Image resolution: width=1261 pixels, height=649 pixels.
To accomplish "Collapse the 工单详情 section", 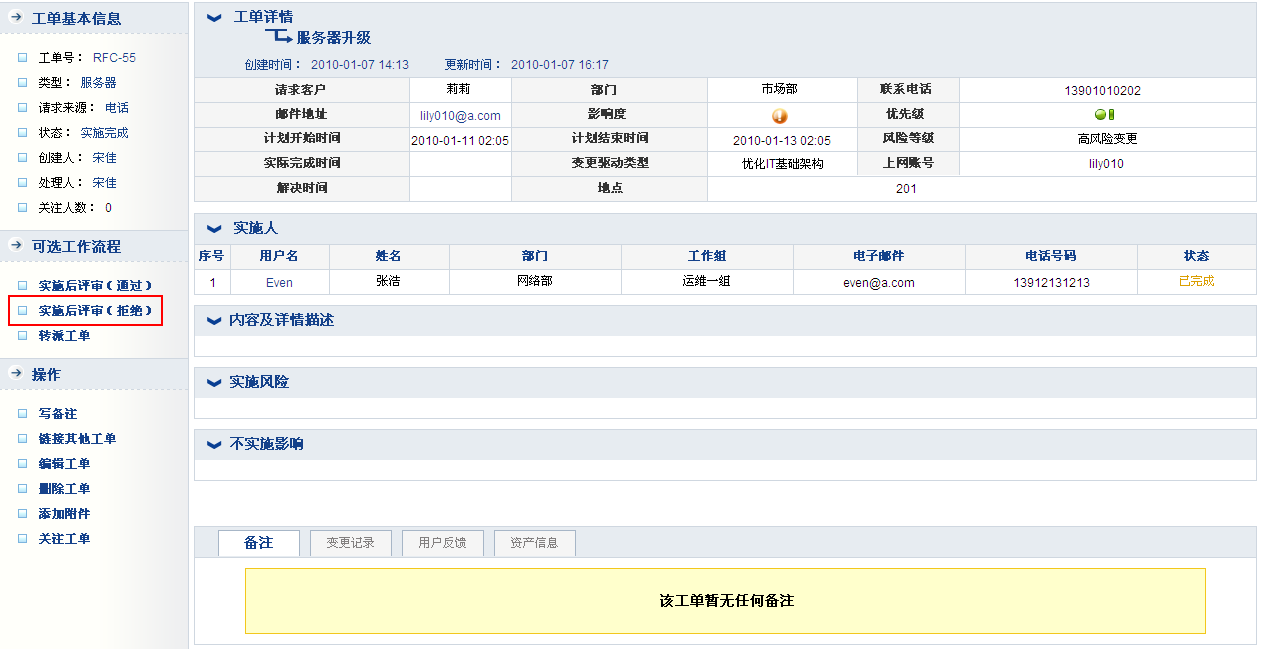I will pos(214,18).
